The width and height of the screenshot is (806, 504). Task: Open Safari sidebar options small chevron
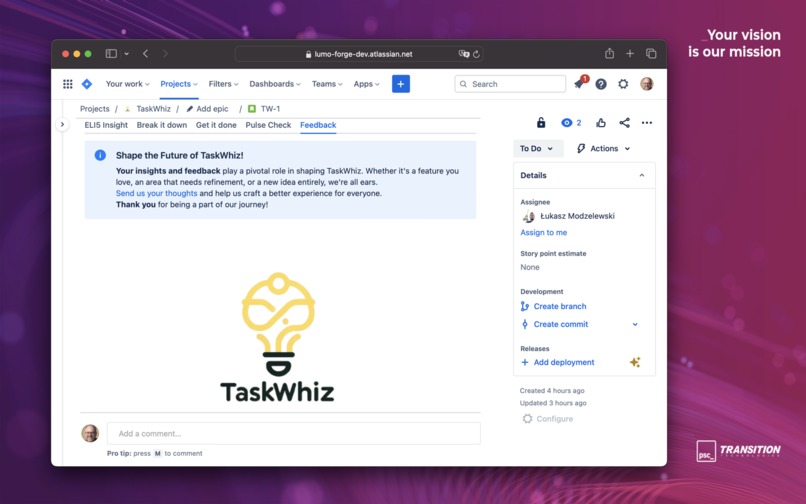(x=126, y=53)
